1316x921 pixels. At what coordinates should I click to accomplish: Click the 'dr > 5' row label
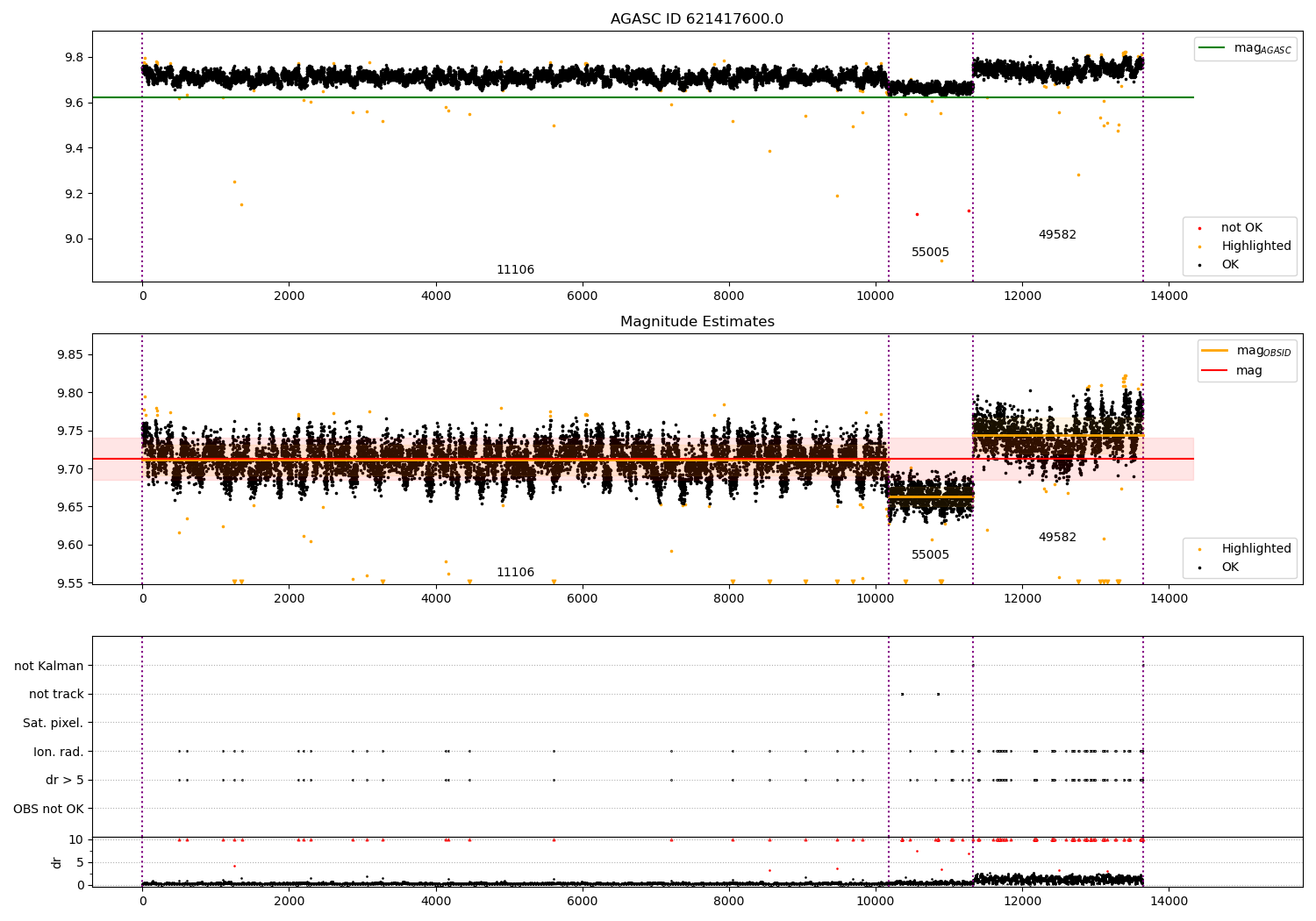pyautogui.click(x=65, y=781)
